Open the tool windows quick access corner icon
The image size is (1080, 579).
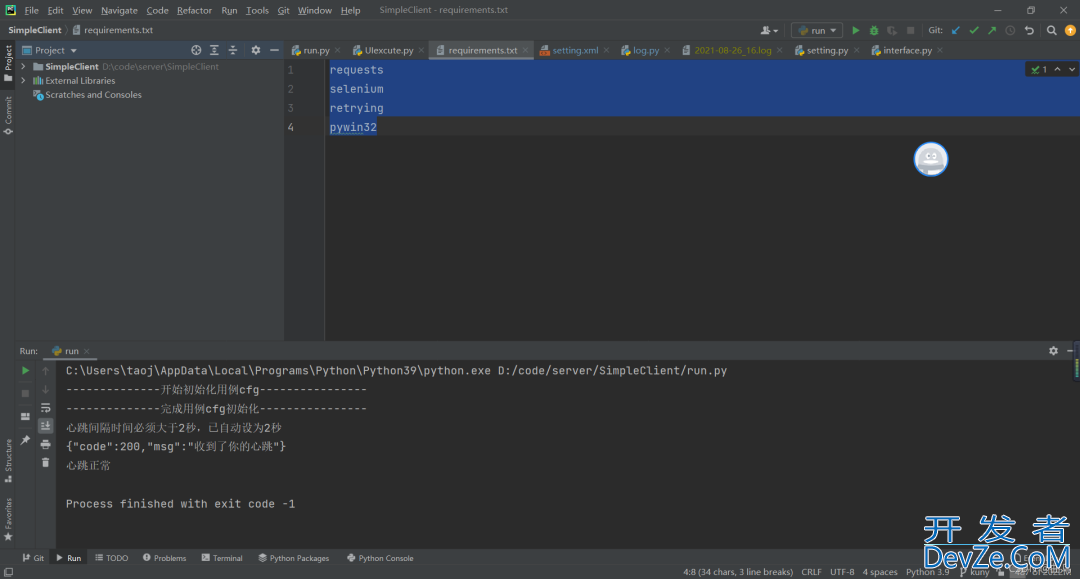point(8,572)
